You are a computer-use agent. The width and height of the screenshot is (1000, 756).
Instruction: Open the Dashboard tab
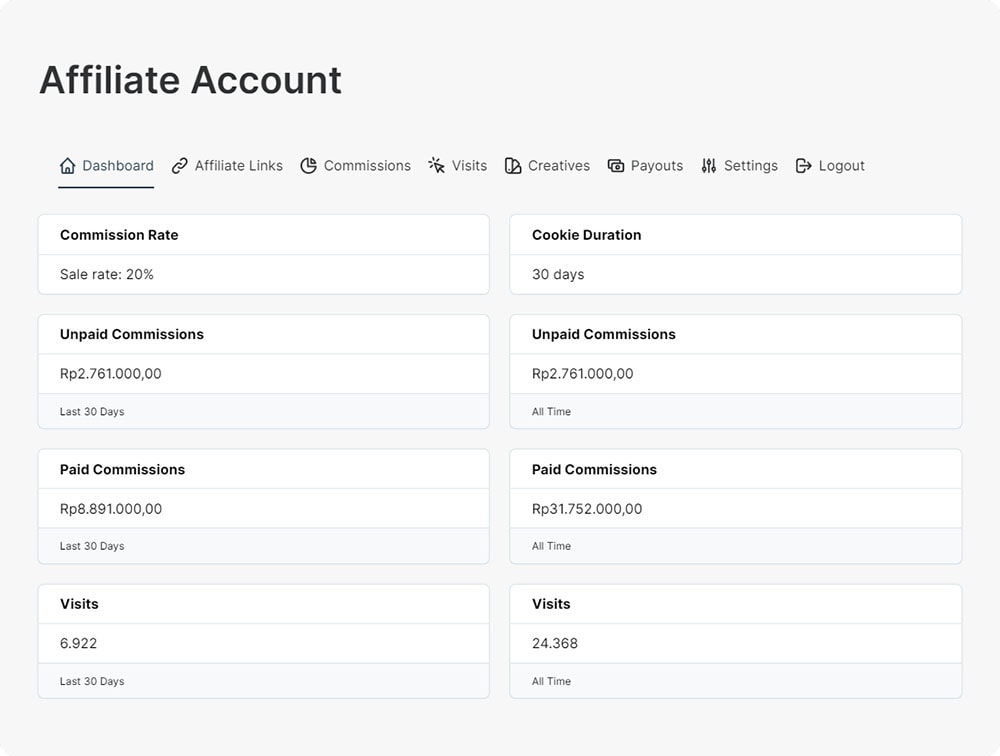click(x=107, y=166)
